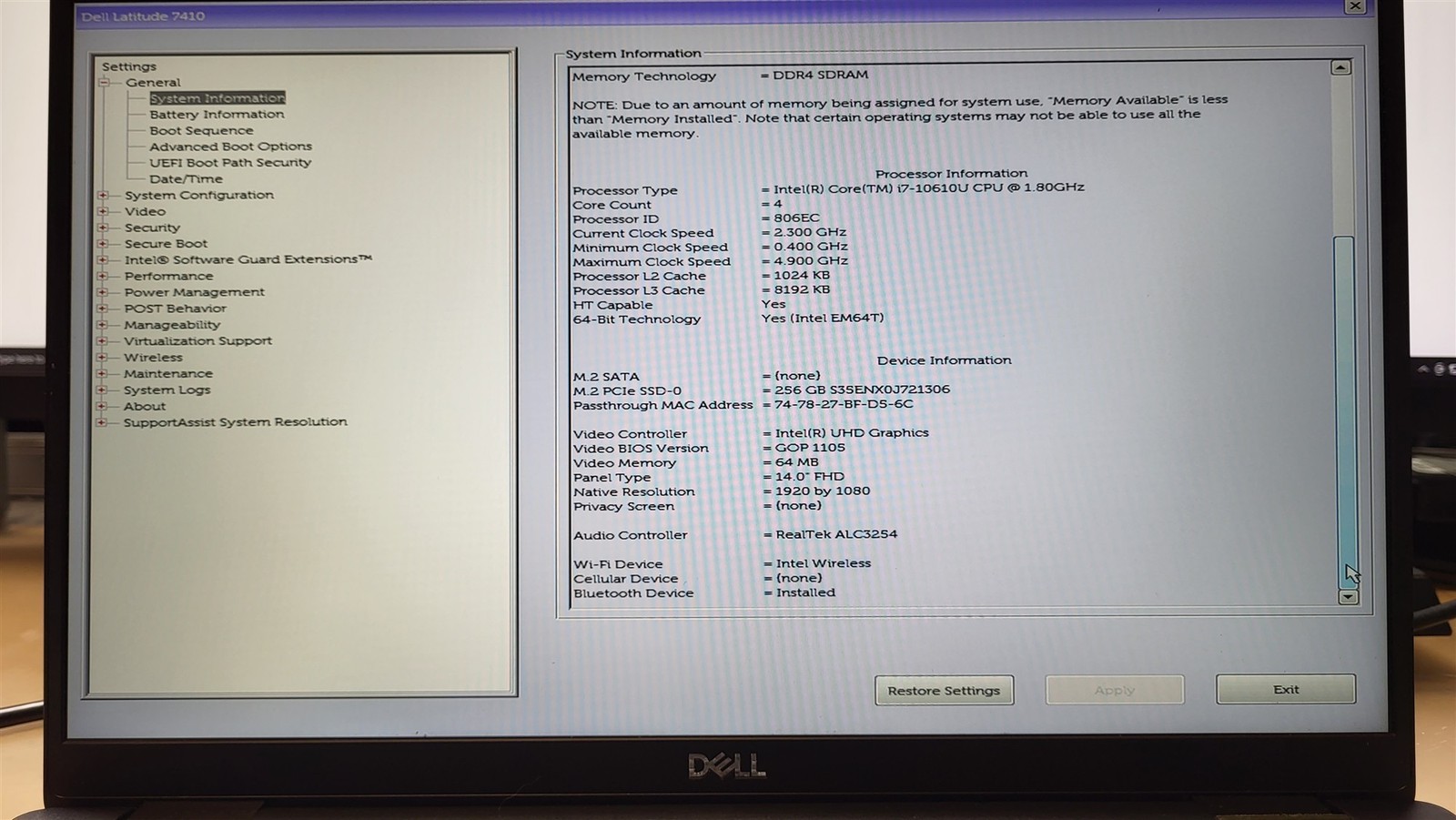This screenshot has width=1456, height=820.
Task: Select the Manageability category
Action: pos(172,325)
